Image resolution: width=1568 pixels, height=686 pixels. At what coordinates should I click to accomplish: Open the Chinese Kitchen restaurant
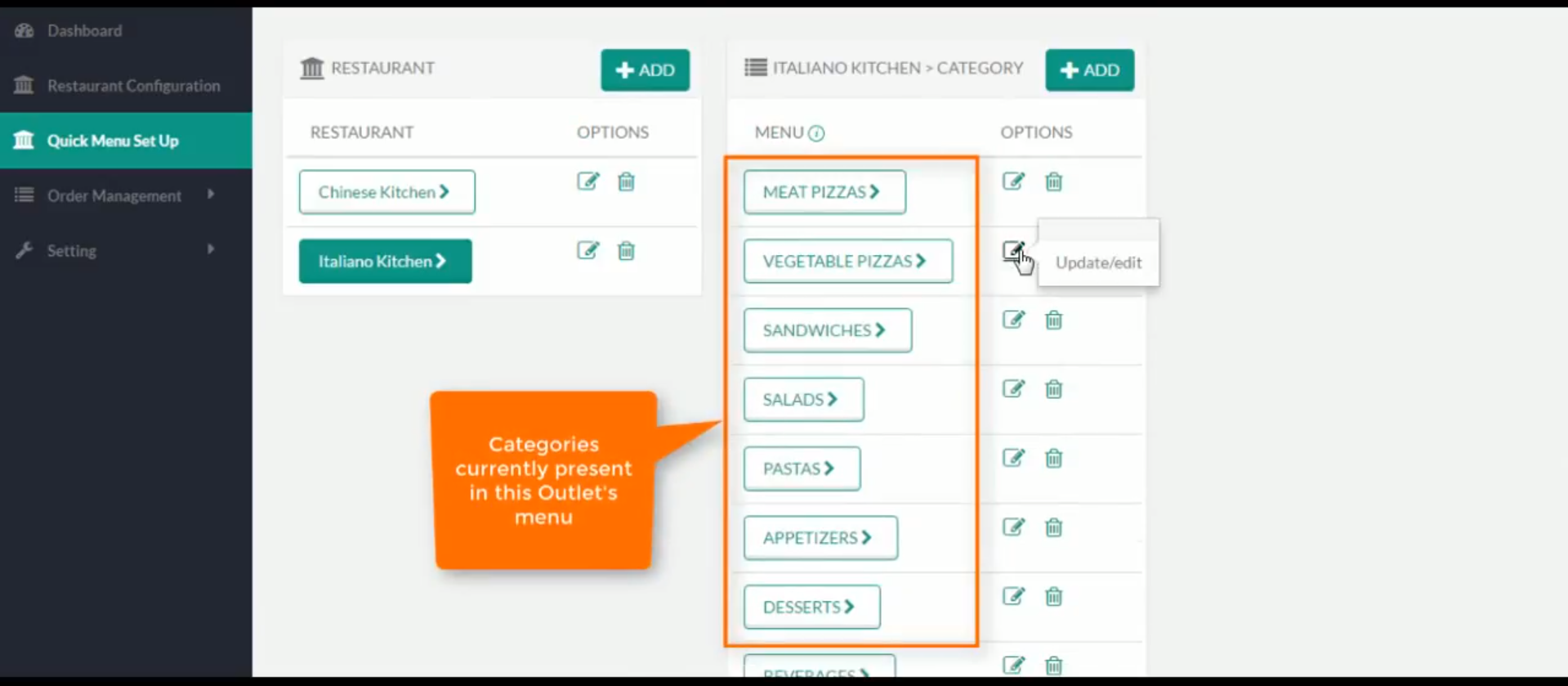(386, 192)
